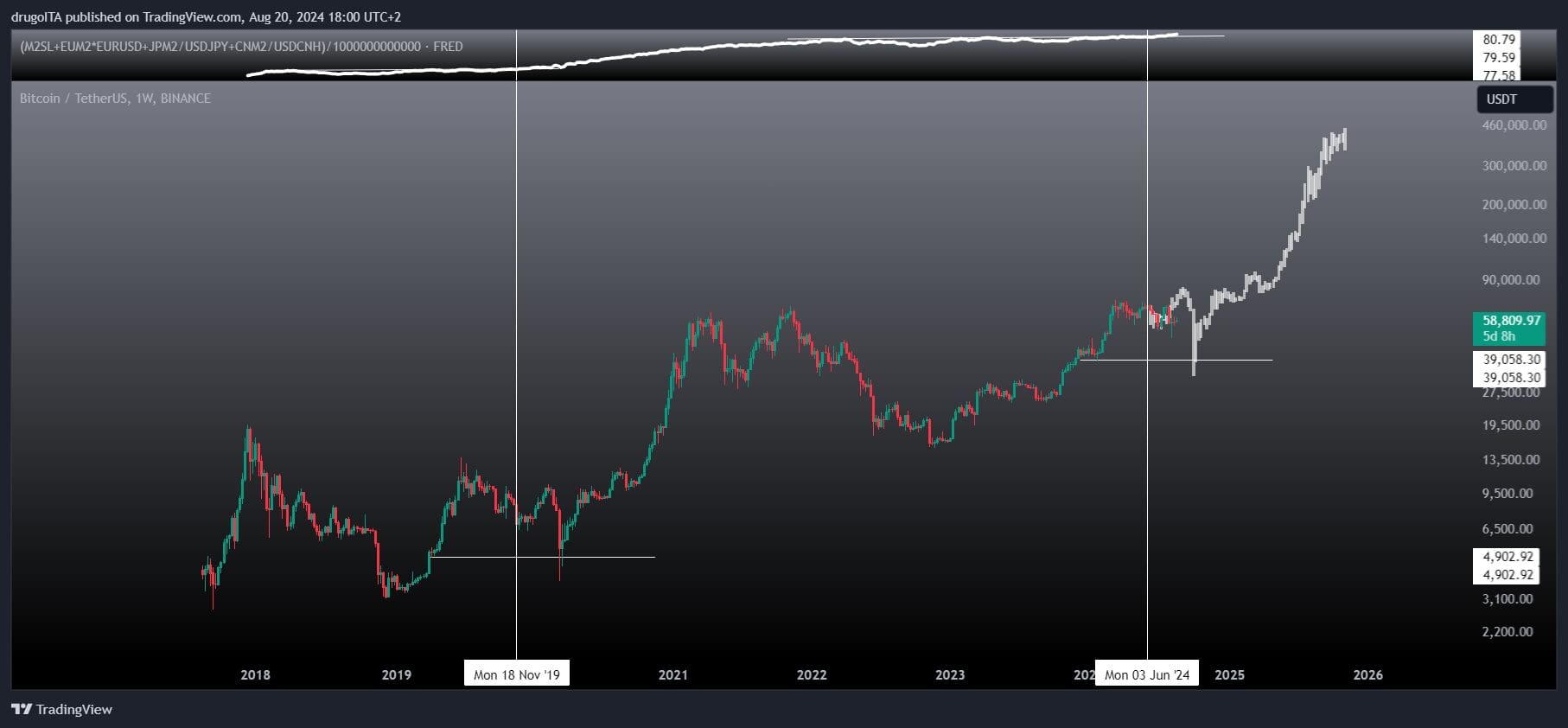Click the 2023 year label on time axis
This screenshot has width=1568, height=728.
tap(950, 675)
